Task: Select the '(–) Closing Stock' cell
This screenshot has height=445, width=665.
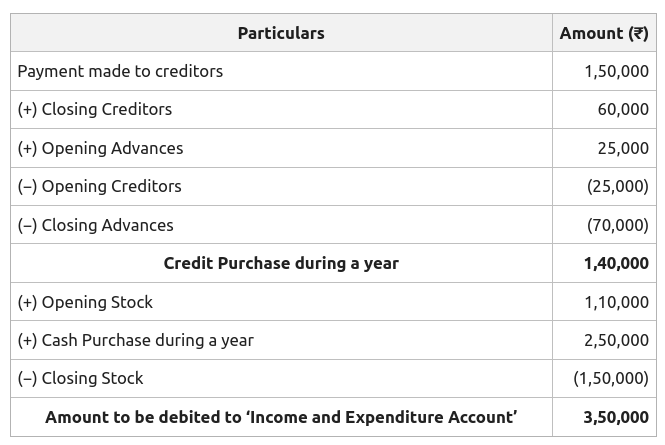Action: (80, 378)
